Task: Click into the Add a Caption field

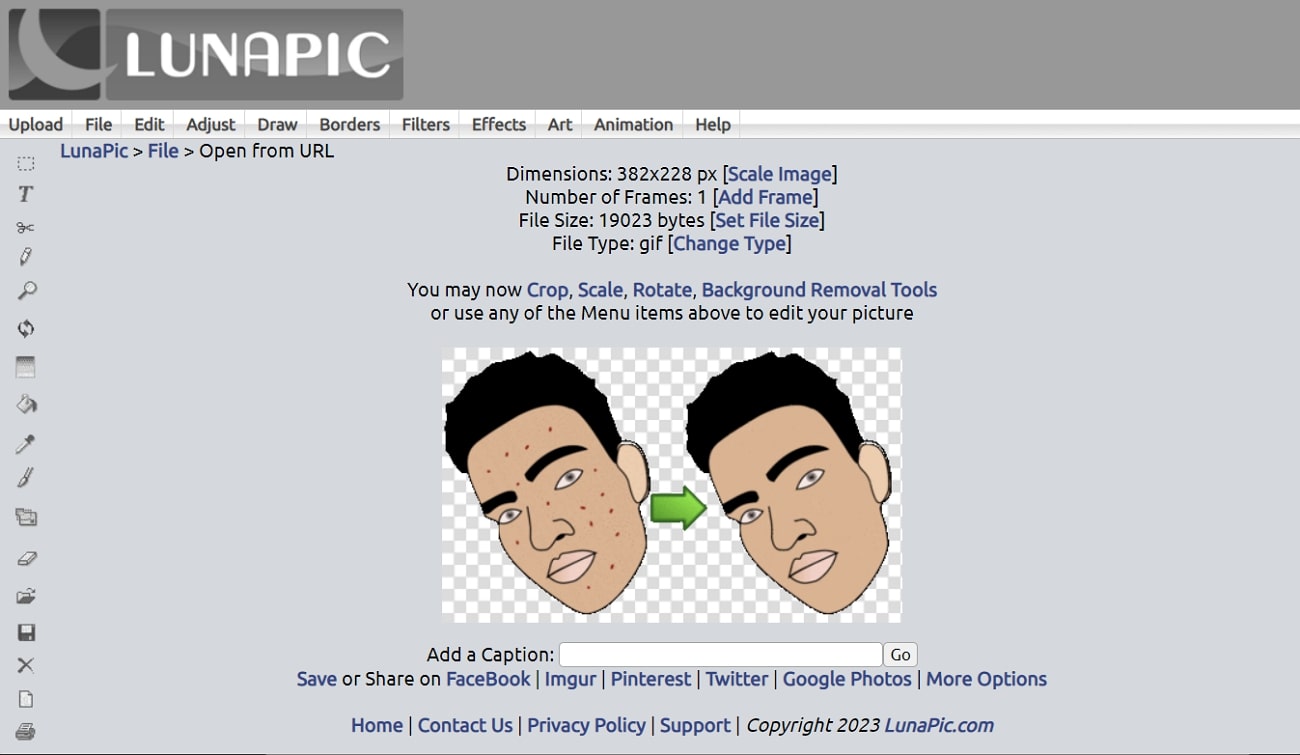Action: point(720,655)
